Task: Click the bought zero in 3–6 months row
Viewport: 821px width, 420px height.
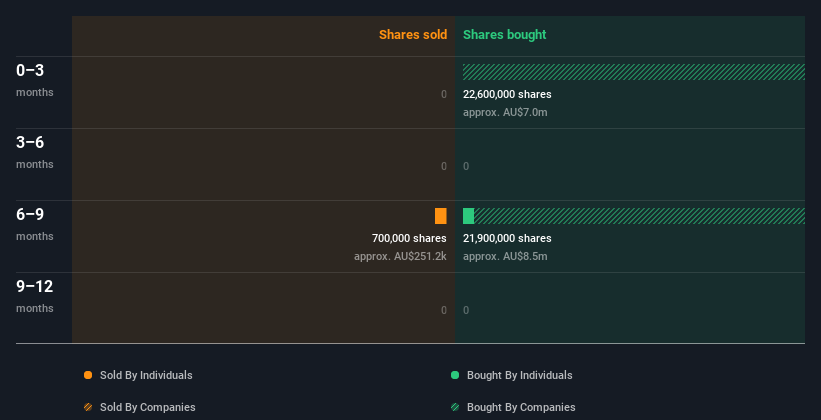Action: pyautogui.click(x=466, y=167)
